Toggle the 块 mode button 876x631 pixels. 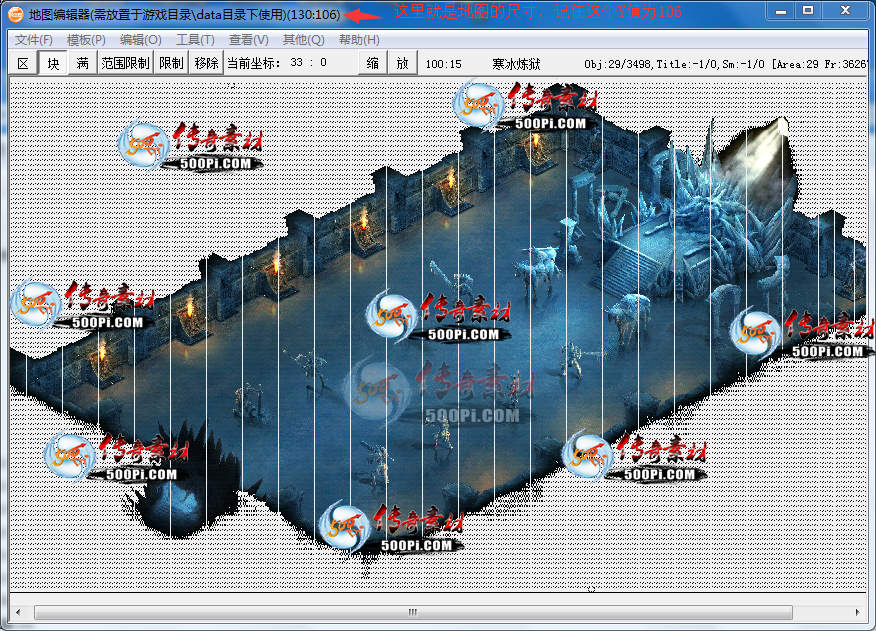[x=53, y=63]
